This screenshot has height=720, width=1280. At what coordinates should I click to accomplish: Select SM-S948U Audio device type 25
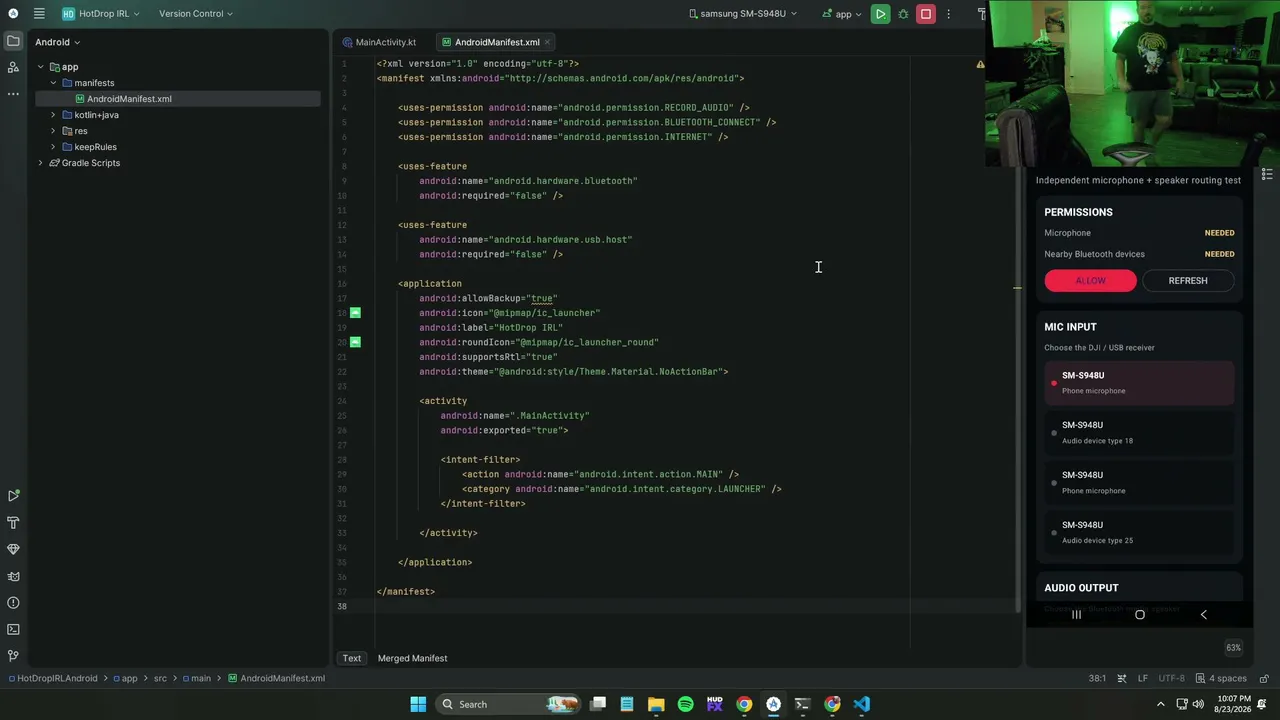[x=1139, y=533]
